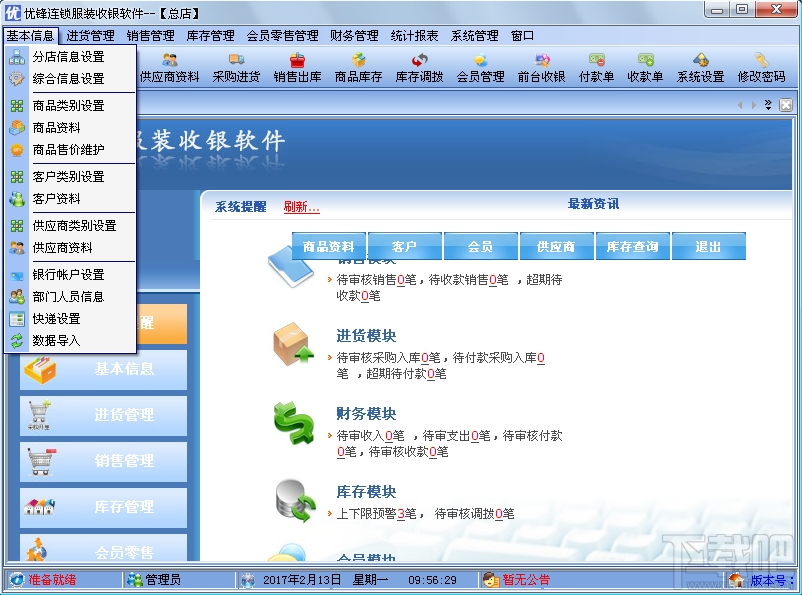The width and height of the screenshot is (802, 595).
Task: Click the 库存调拨 toolbar icon
Action: [x=419, y=60]
